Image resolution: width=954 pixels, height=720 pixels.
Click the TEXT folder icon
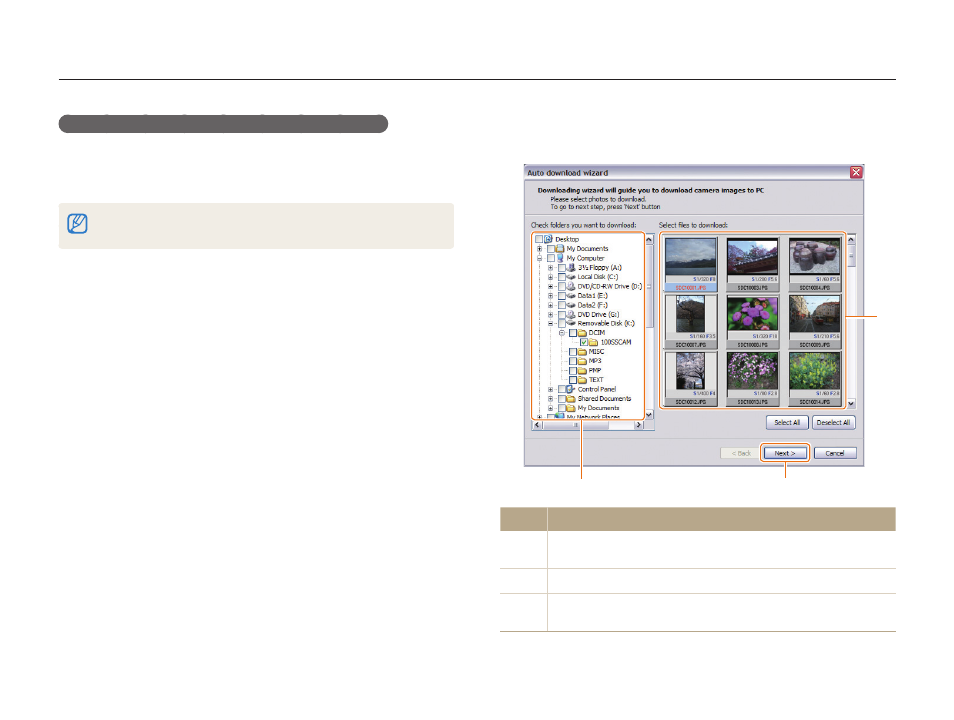click(x=582, y=380)
